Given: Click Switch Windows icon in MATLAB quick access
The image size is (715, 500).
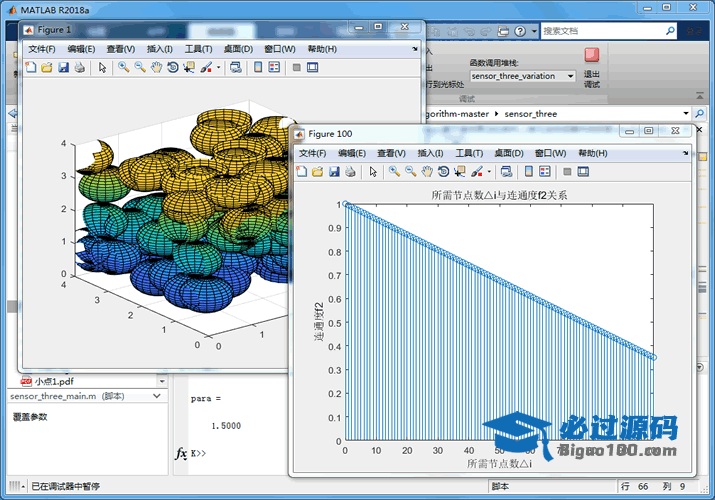Looking at the screenshot, I should coord(503,31).
